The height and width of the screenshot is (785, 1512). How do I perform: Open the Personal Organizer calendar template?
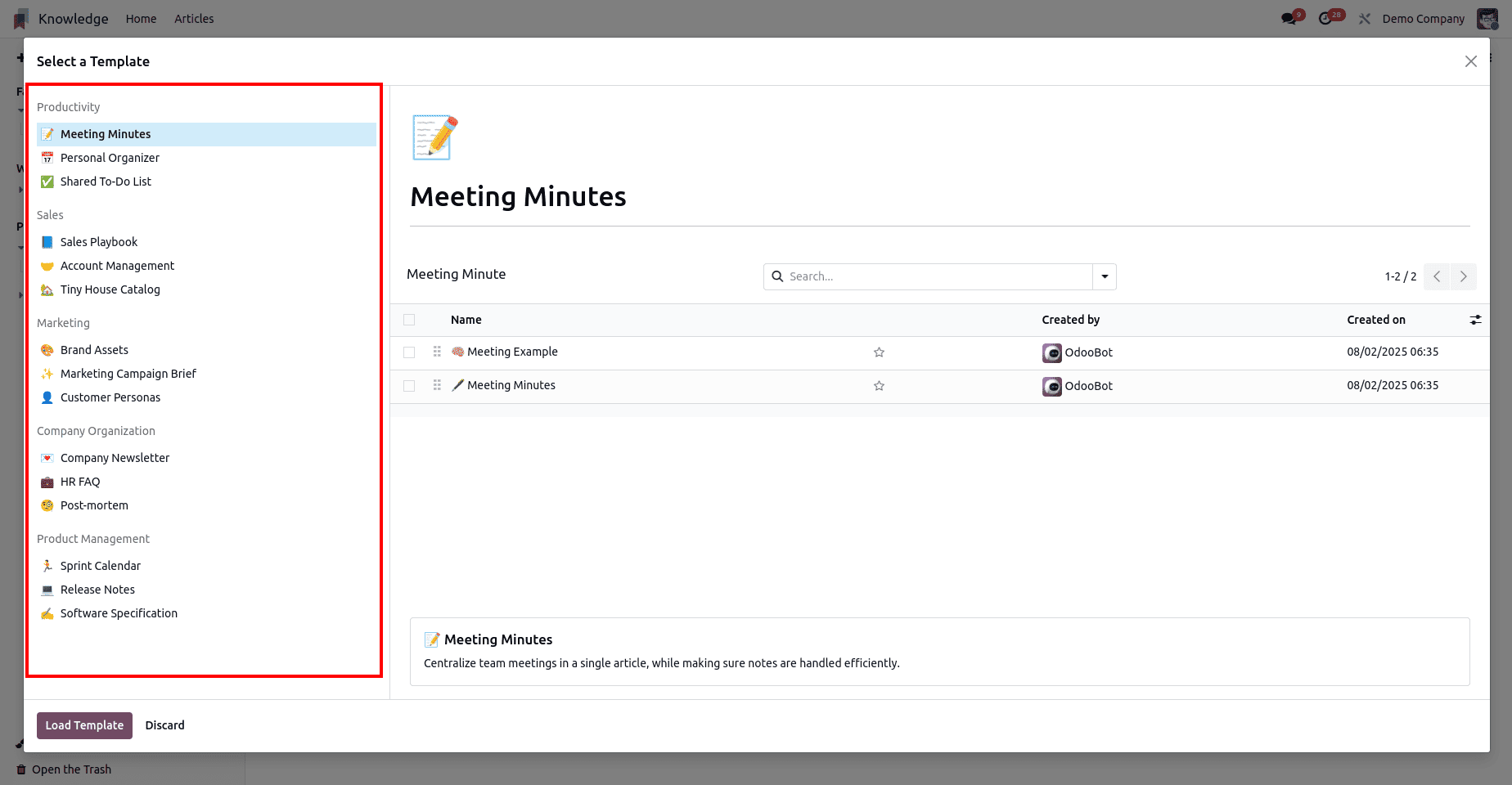110,157
